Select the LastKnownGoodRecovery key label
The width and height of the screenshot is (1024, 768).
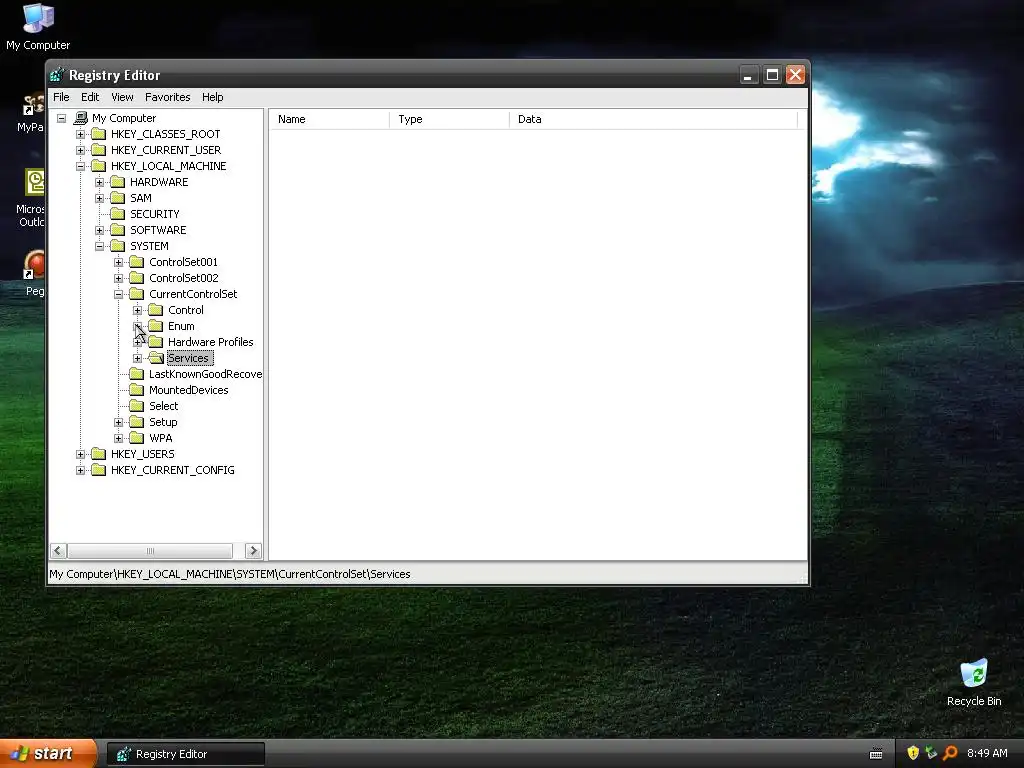click(x=205, y=374)
